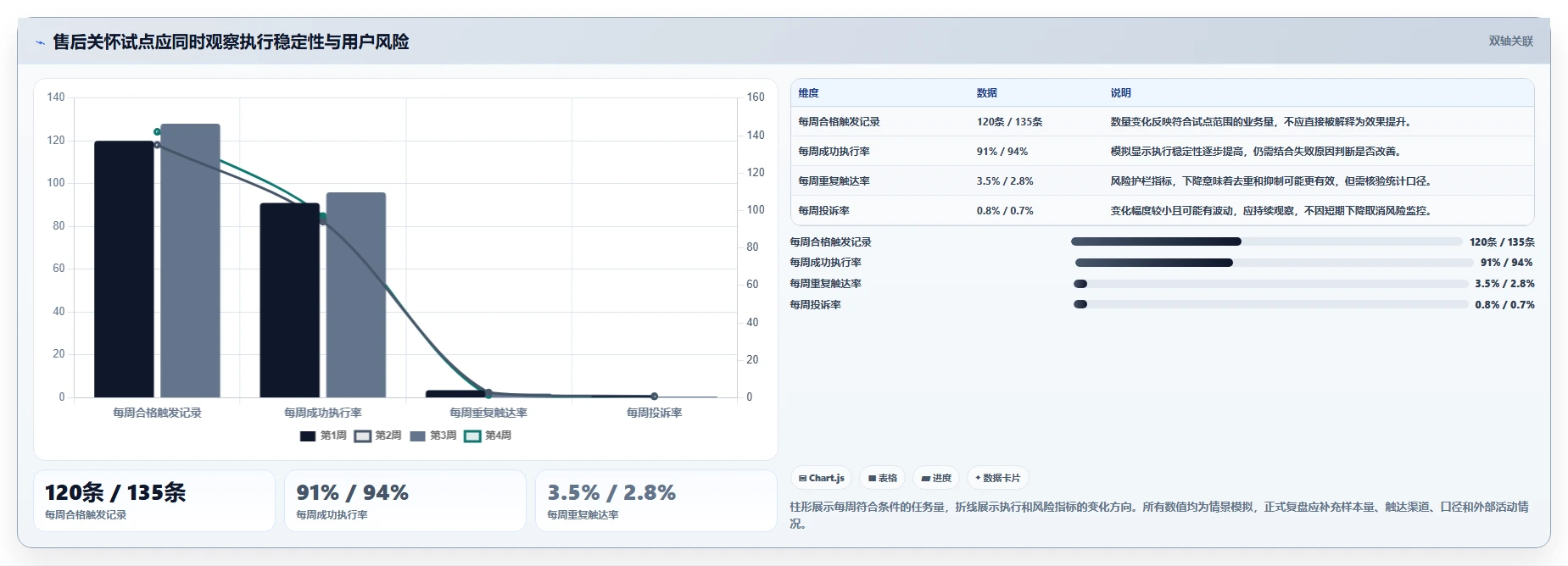Click the gray week-3 bar for 每周合格触发记录
This screenshot has height=566, width=1568.
tap(190, 261)
